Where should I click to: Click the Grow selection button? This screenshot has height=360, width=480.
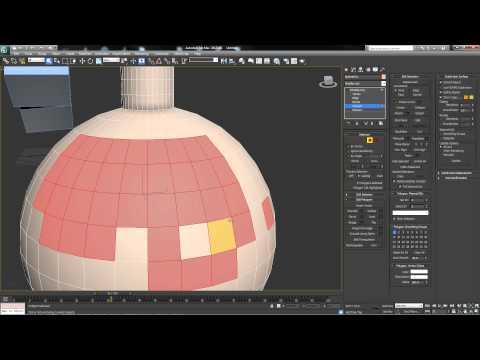374,161
